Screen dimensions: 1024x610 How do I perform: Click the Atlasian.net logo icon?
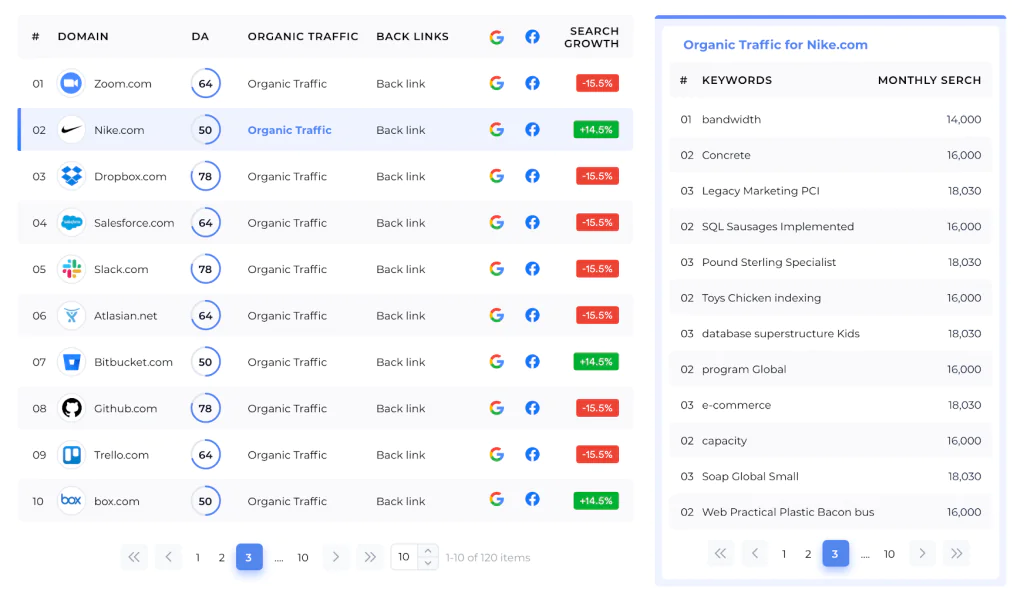click(x=71, y=315)
